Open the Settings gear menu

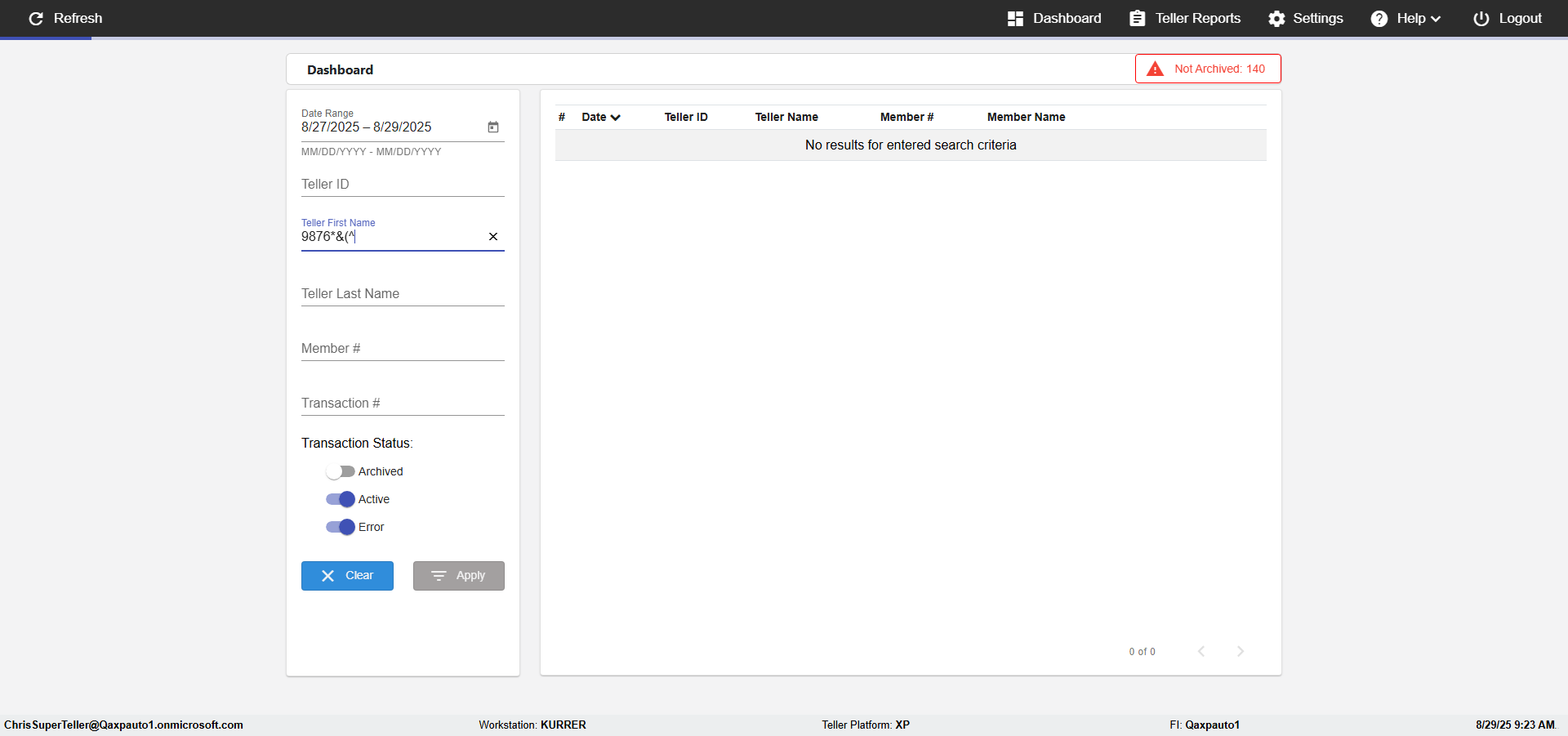tap(1305, 18)
